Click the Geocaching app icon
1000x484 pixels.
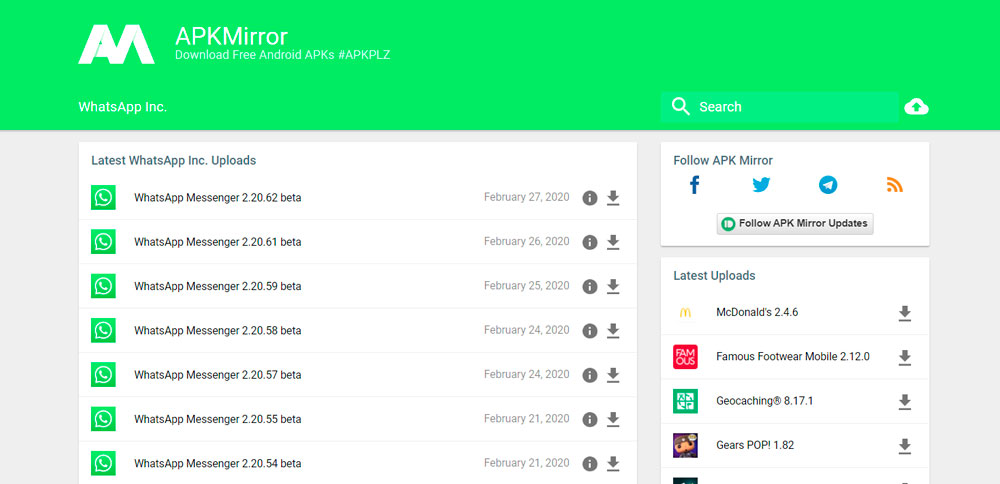click(x=686, y=401)
